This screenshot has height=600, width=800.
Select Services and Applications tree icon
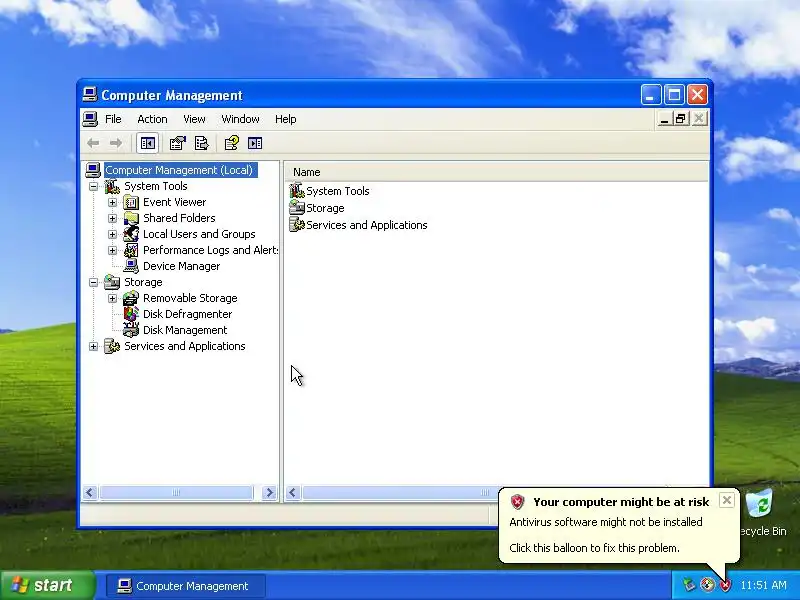[112, 346]
